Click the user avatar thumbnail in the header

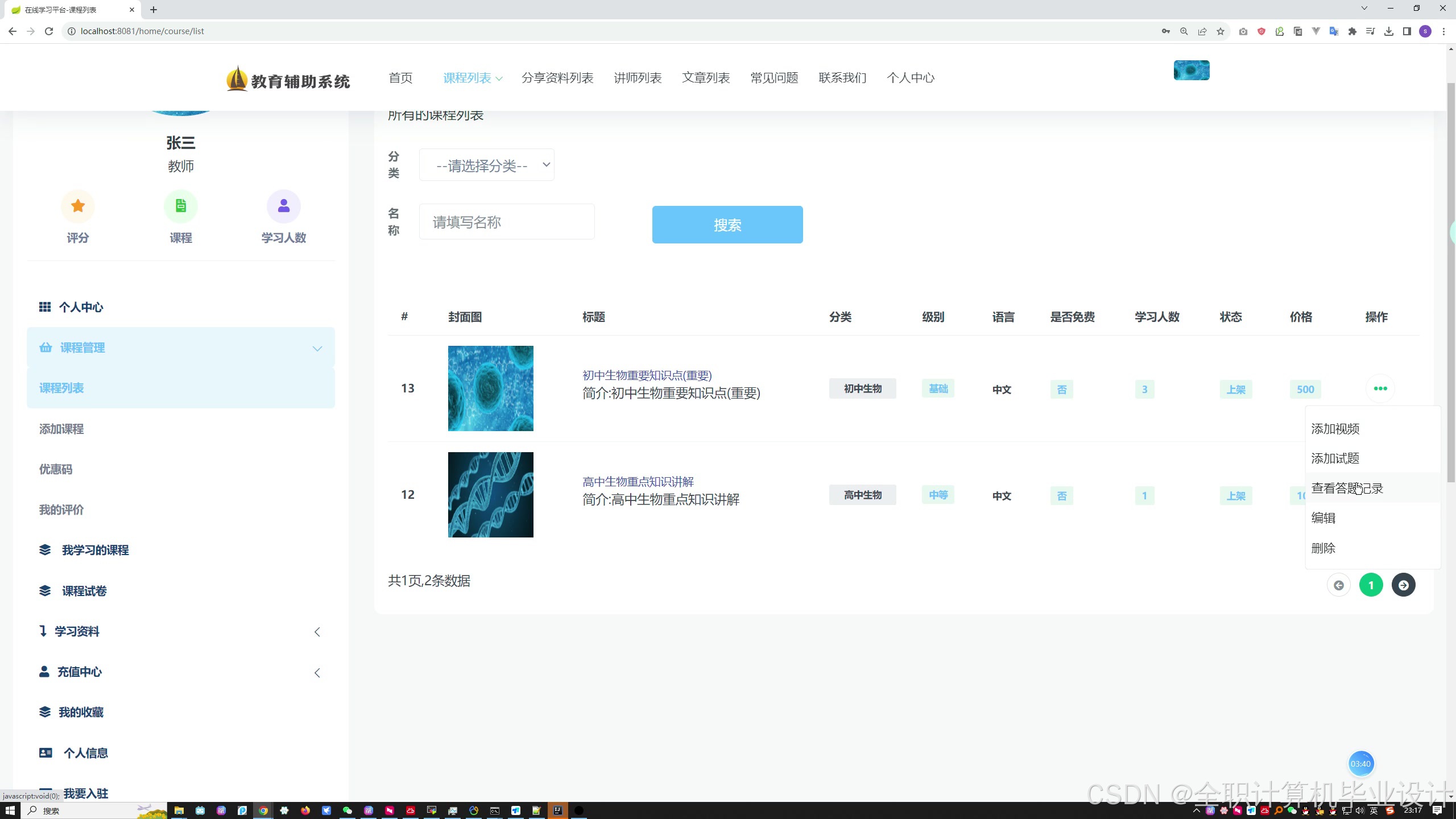[1191, 71]
